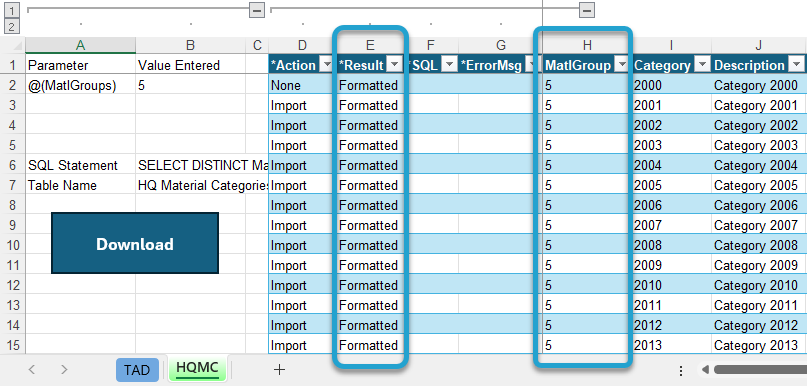Screen dimensions: 807x386
Task: Go to next sheet with right arrow
Action: point(64,369)
